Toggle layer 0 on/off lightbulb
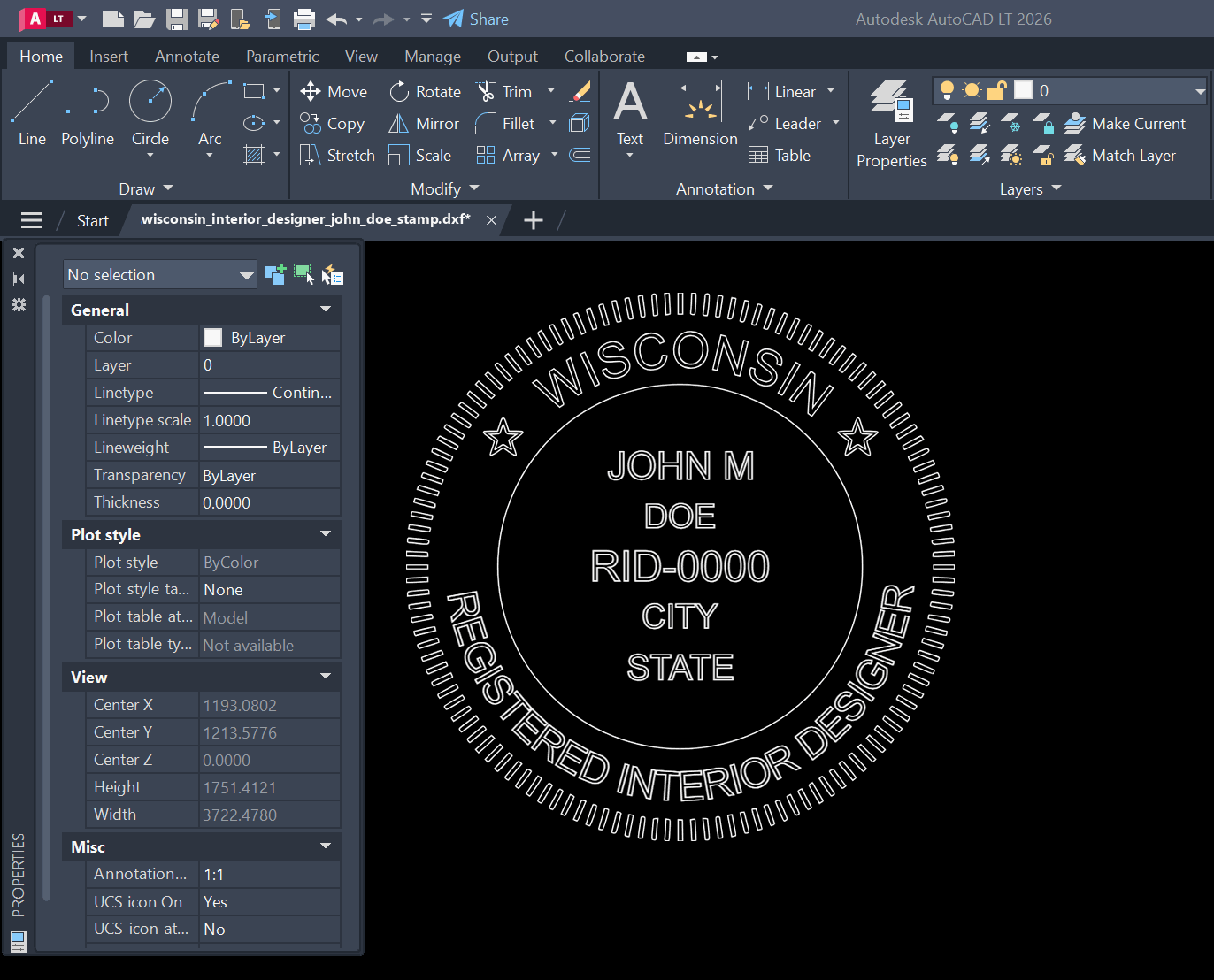The width and height of the screenshot is (1214, 980). coord(947,90)
